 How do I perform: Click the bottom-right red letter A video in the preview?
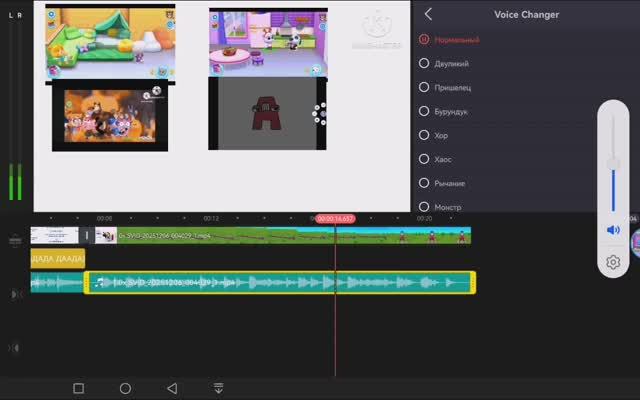[x=267, y=113]
